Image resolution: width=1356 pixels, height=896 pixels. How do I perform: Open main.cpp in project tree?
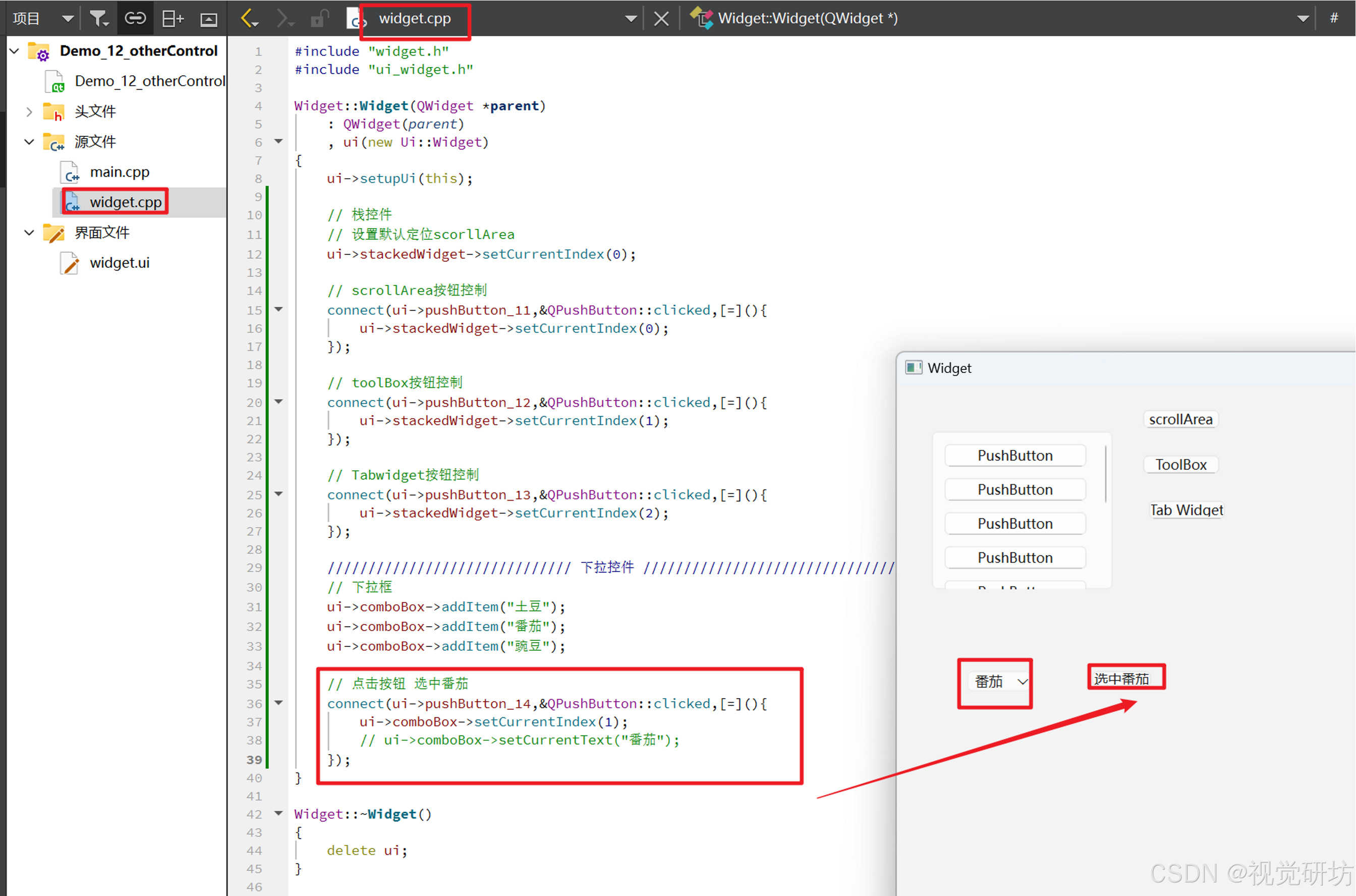119,172
